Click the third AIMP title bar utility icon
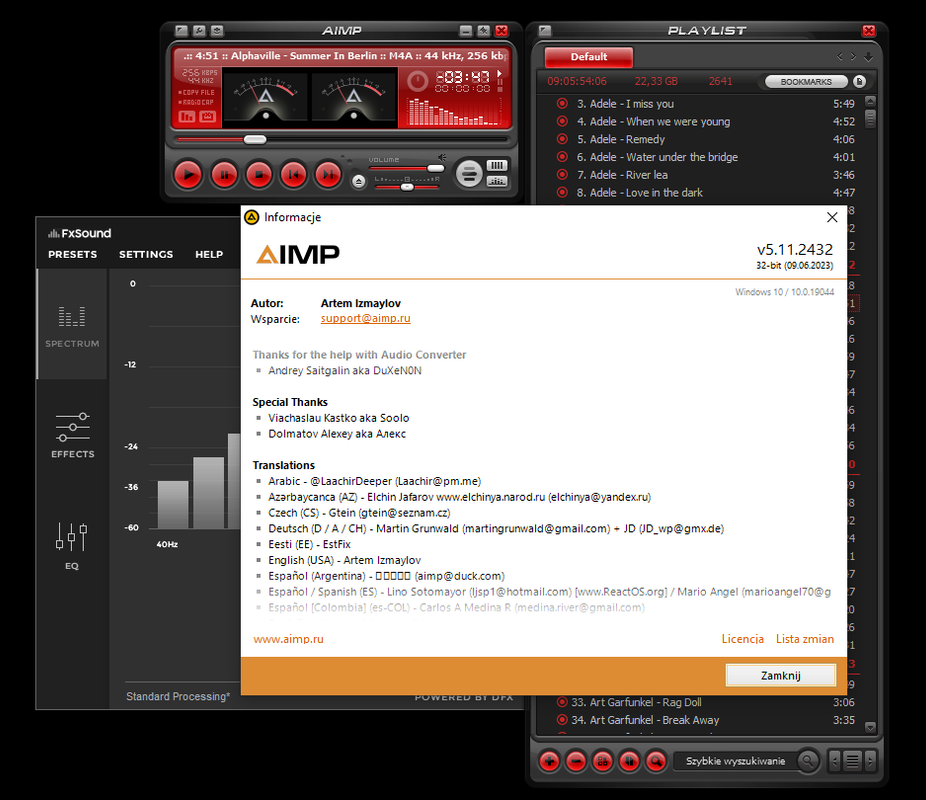 [217, 31]
